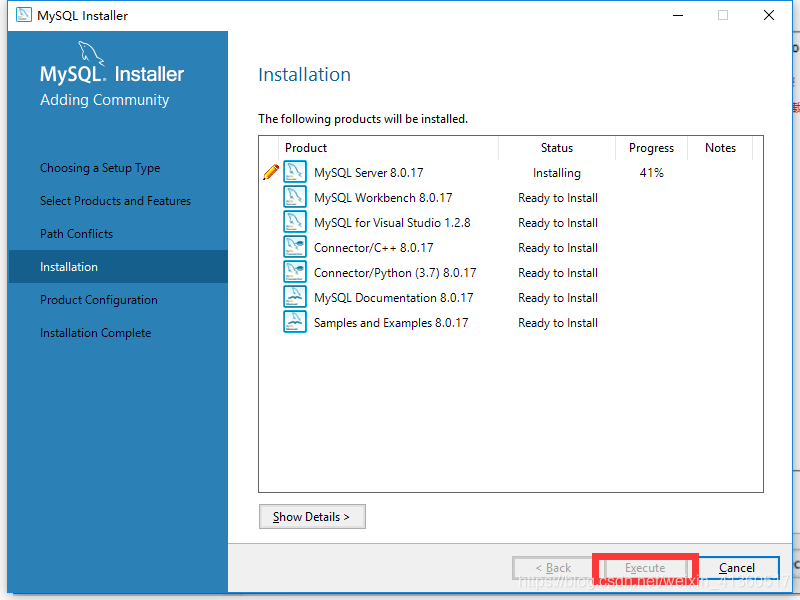Viewport: 800px width, 600px height.
Task: Click the Progress column header
Action: [x=651, y=148]
